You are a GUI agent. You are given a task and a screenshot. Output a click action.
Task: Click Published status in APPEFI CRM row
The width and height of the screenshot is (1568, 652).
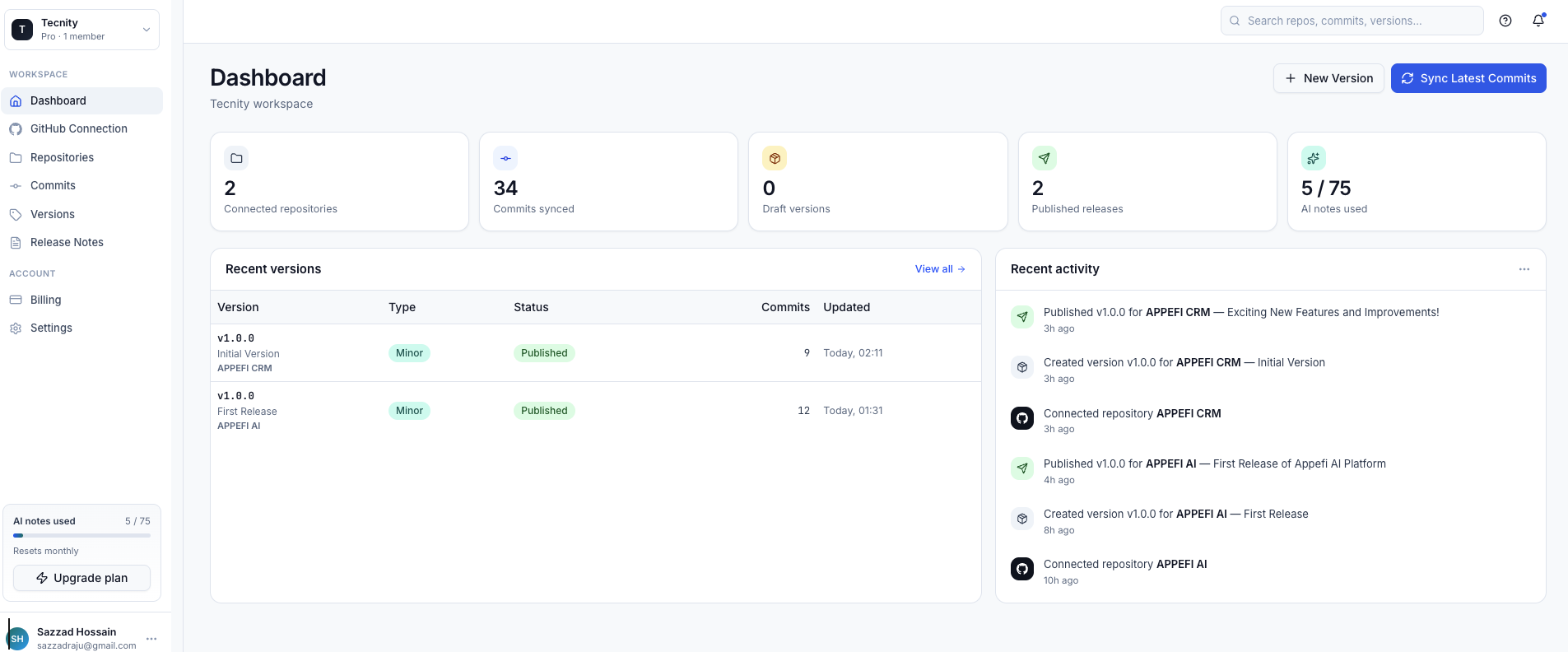544,353
